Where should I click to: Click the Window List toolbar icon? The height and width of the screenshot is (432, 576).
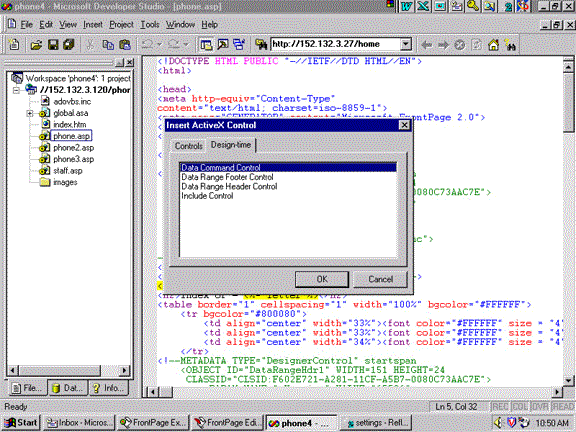pos(239,45)
